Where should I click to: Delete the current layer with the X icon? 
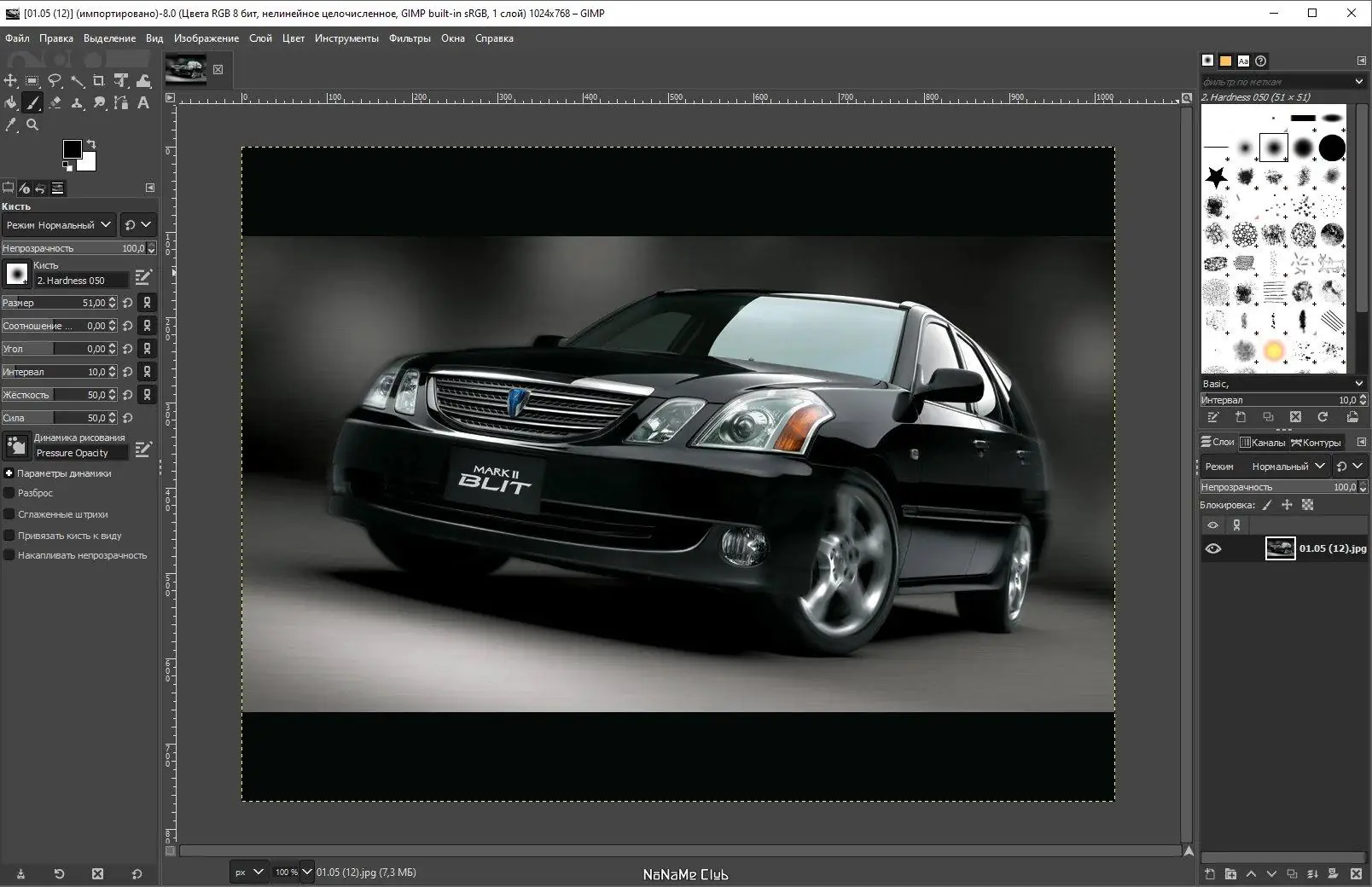1356,874
